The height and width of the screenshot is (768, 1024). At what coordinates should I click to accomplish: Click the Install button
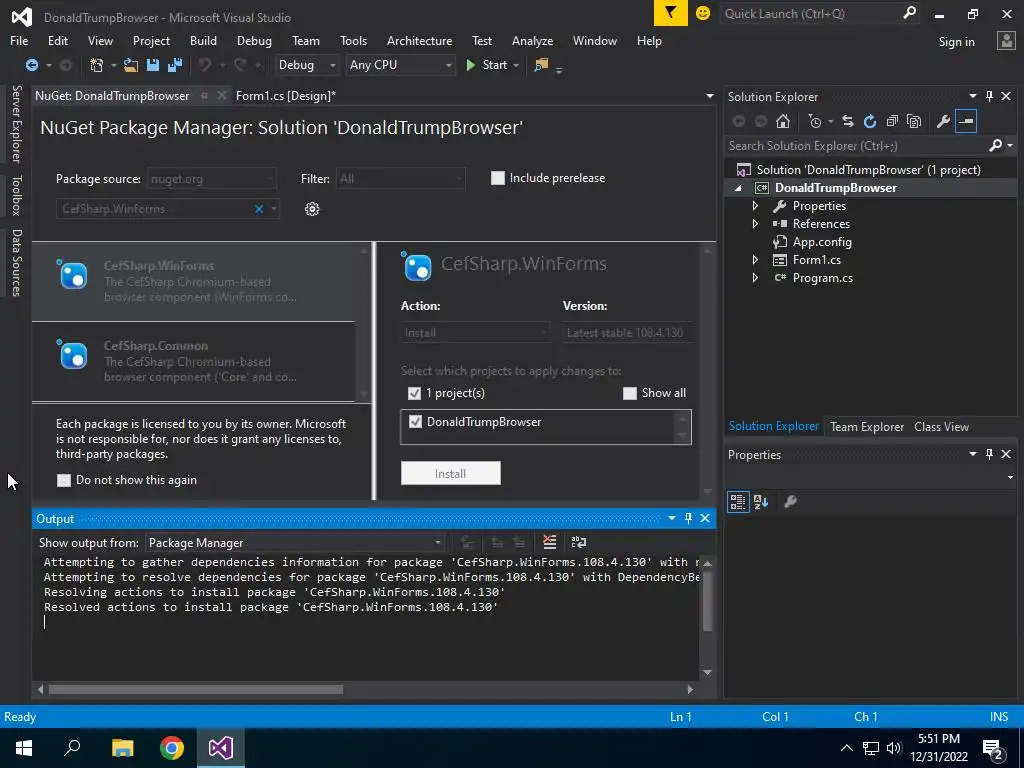[451, 473]
